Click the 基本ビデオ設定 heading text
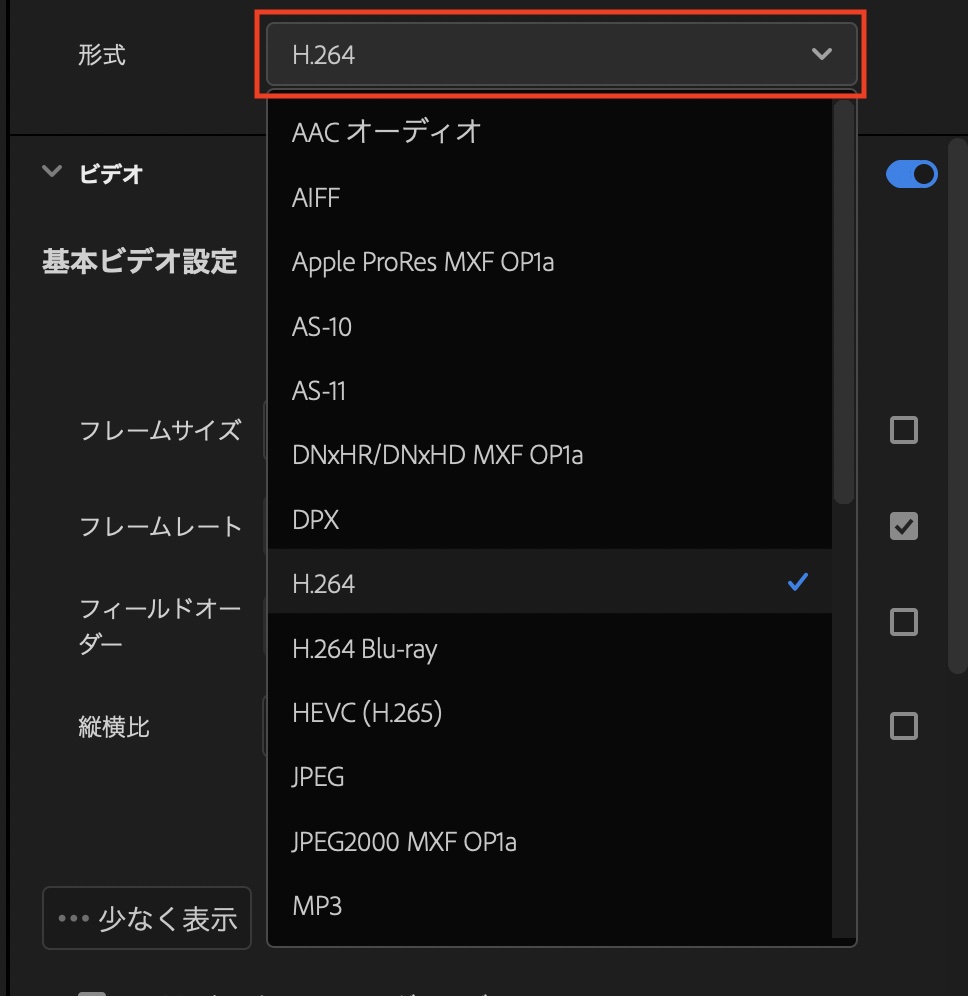The width and height of the screenshot is (968, 996). pos(140,262)
